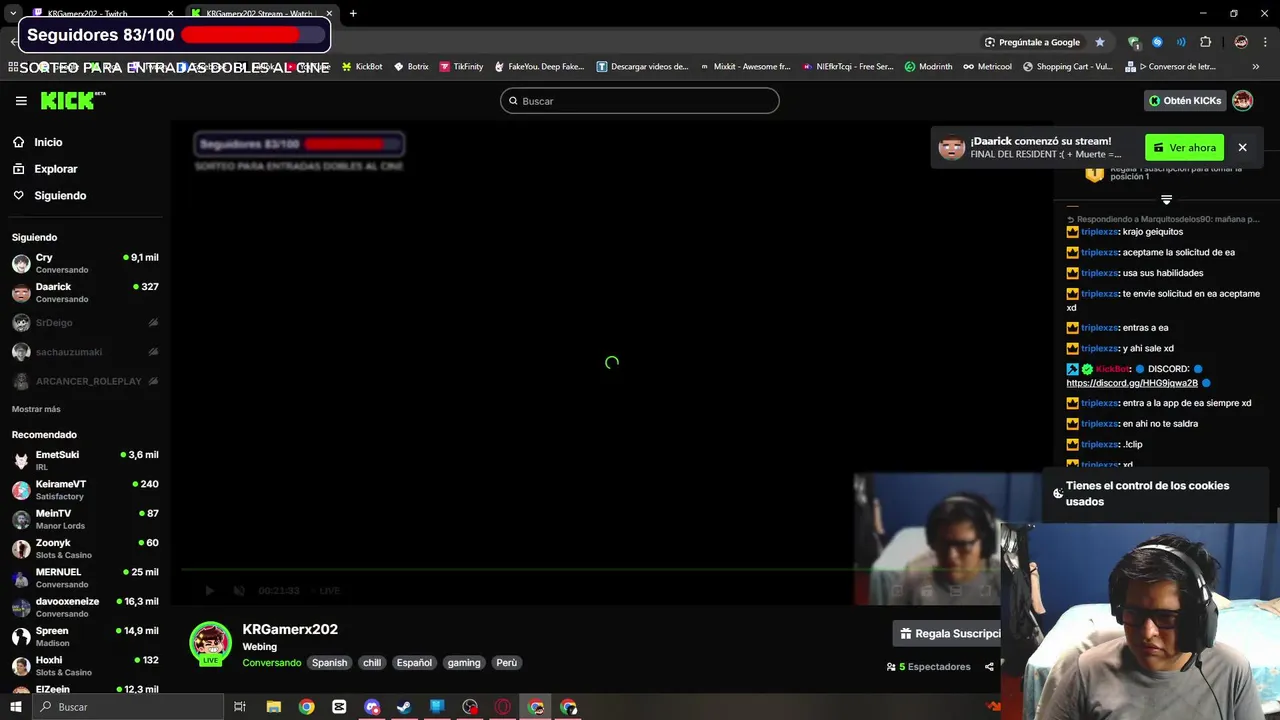Click Windows taskbar Buscar search box
This screenshot has width=1280, height=720.
128,707
